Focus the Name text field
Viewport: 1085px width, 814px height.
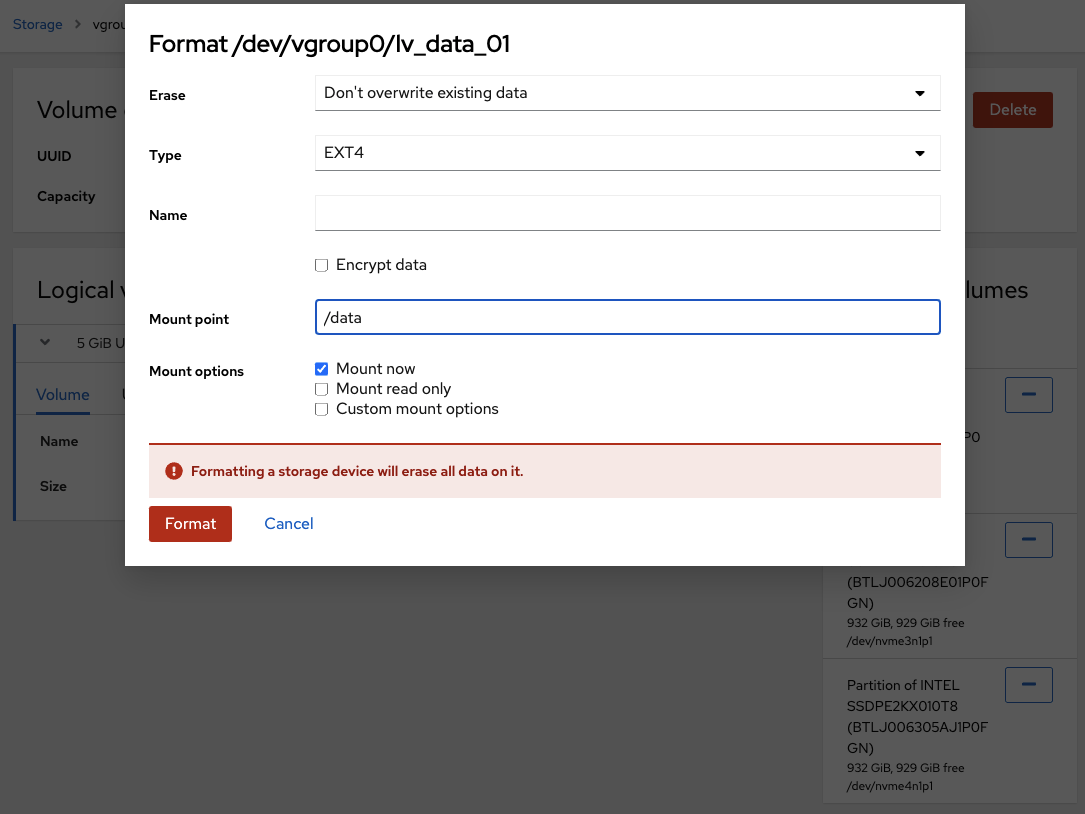coord(627,213)
